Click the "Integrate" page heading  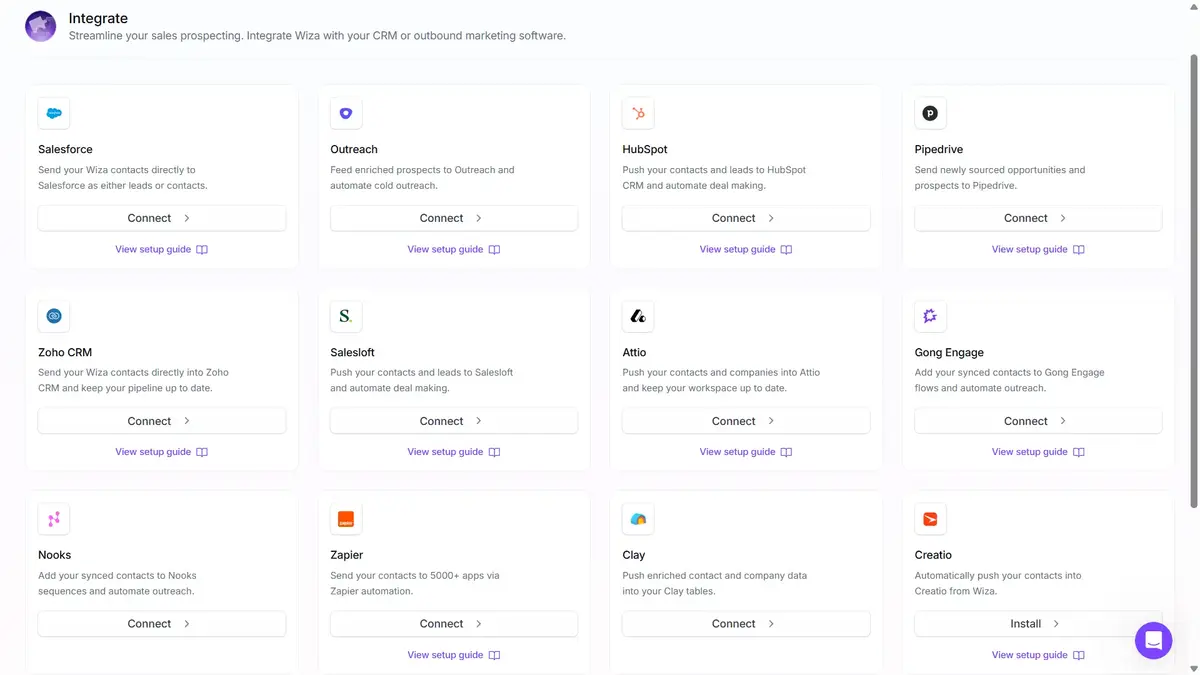(98, 18)
